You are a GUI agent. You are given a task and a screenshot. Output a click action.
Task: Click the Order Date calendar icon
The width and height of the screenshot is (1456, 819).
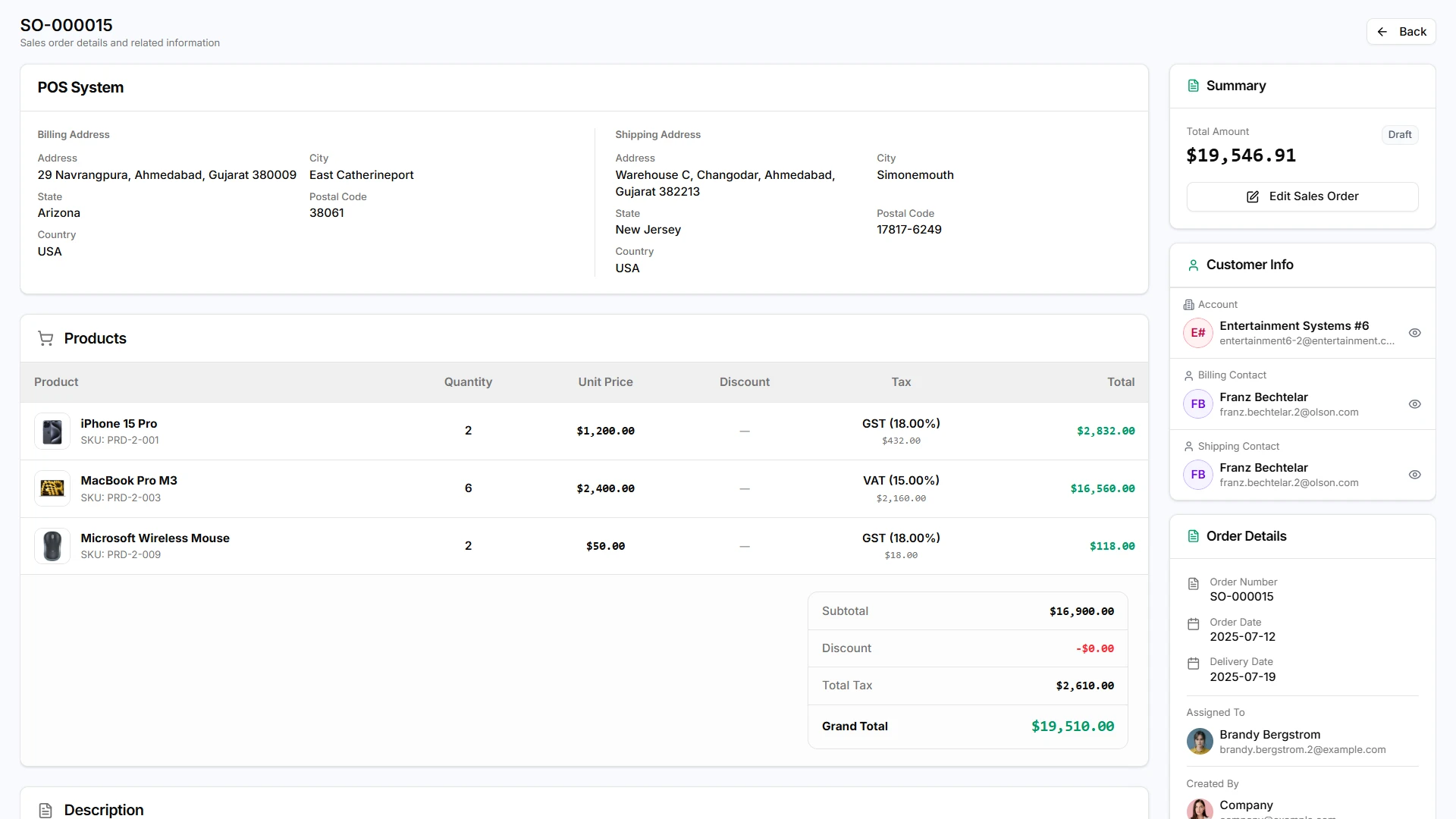[x=1193, y=624]
